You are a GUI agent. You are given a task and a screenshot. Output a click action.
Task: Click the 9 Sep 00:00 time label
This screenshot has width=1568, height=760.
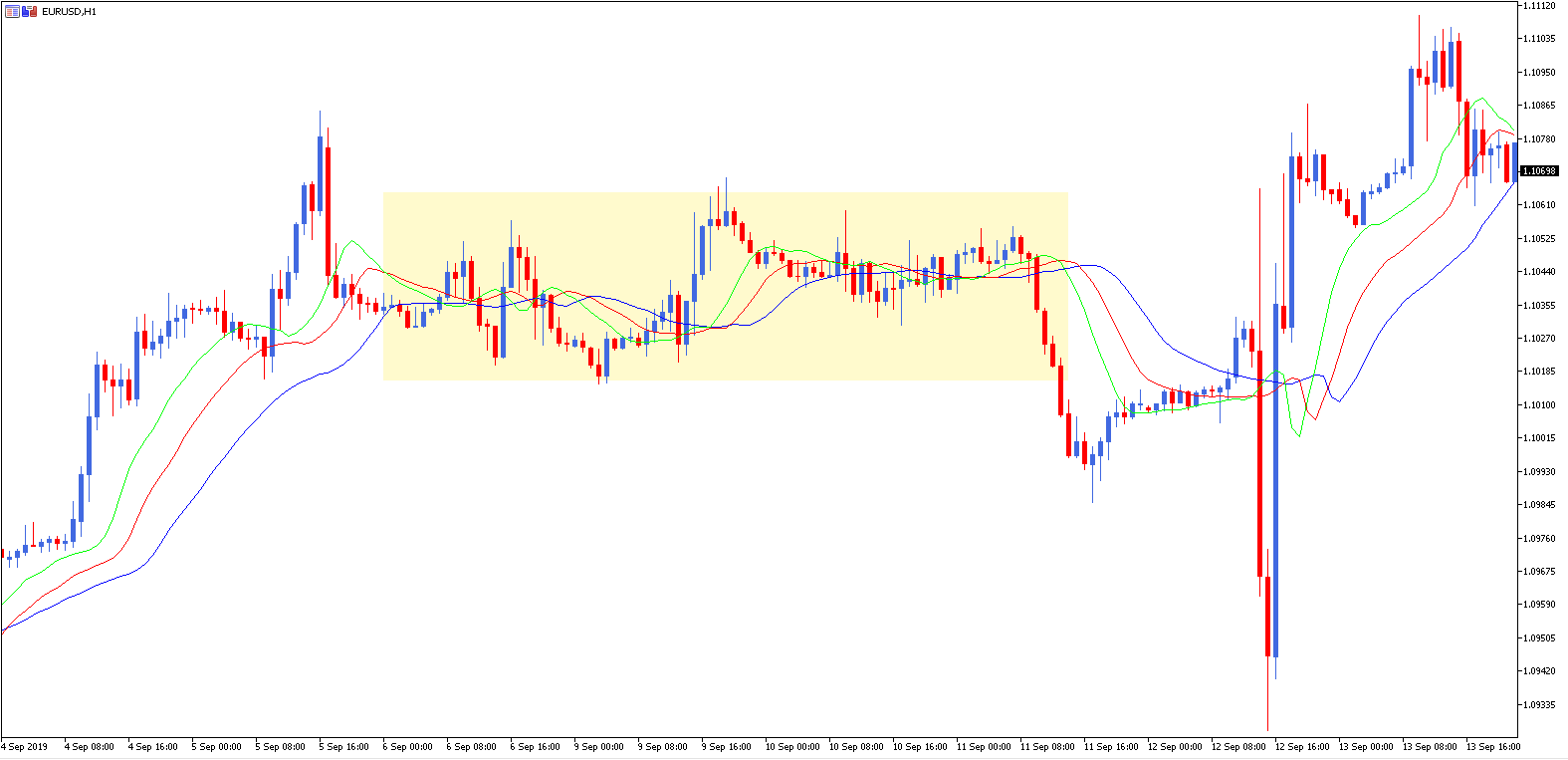[x=598, y=746]
